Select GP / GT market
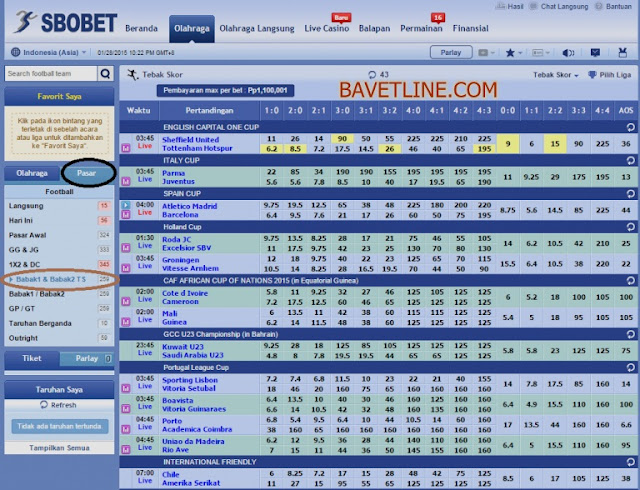The width and height of the screenshot is (640, 490). [x=59, y=309]
